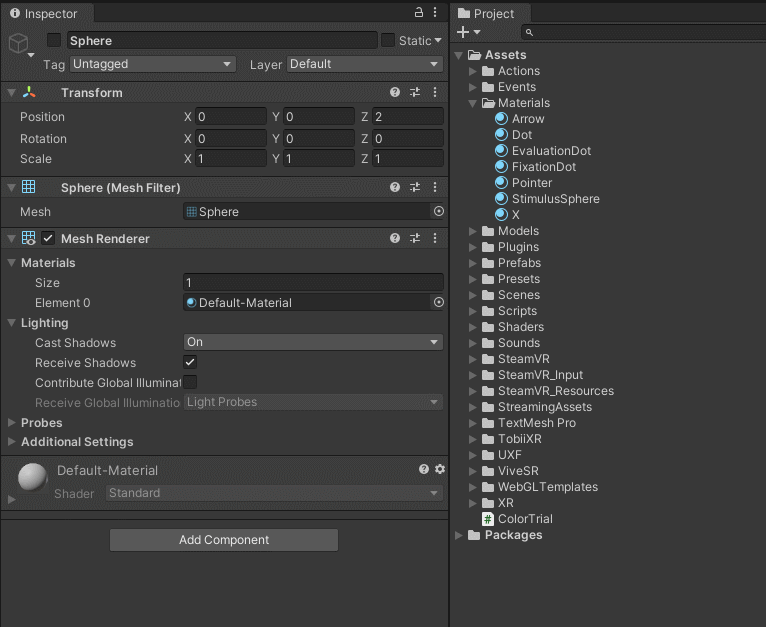The image size is (766, 627).
Task: Open the Tag dropdown
Action: [x=152, y=64]
